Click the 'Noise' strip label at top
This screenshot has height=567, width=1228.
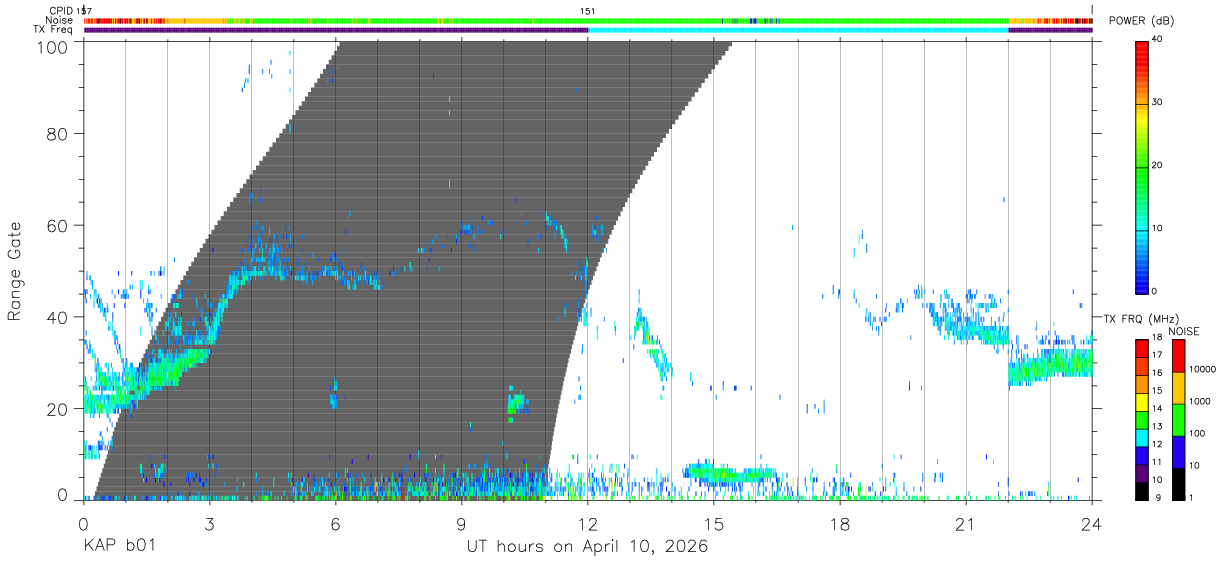click(x=60, y=20)
